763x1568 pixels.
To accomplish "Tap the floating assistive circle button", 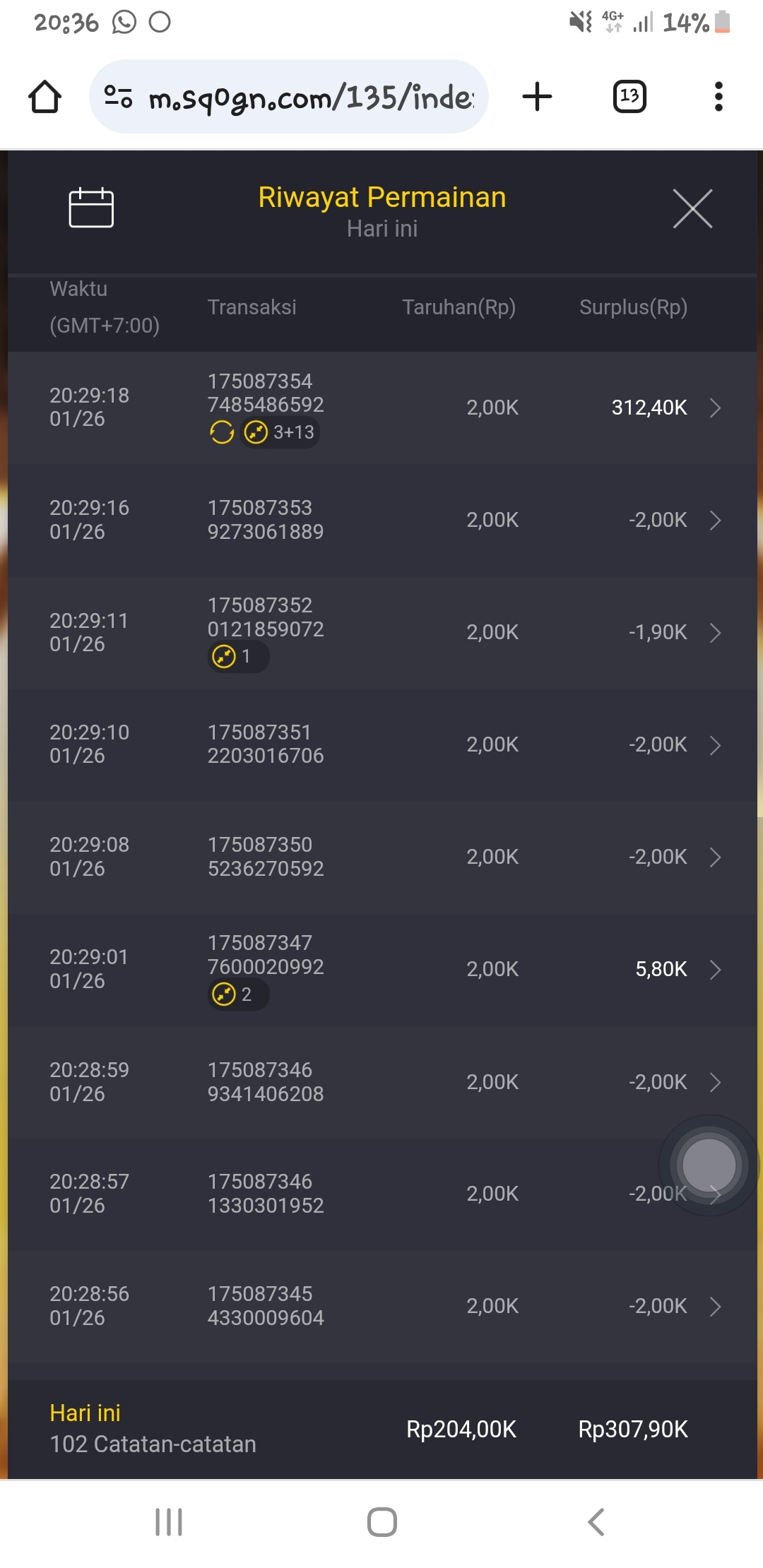I will click(x=709, y=1165).
